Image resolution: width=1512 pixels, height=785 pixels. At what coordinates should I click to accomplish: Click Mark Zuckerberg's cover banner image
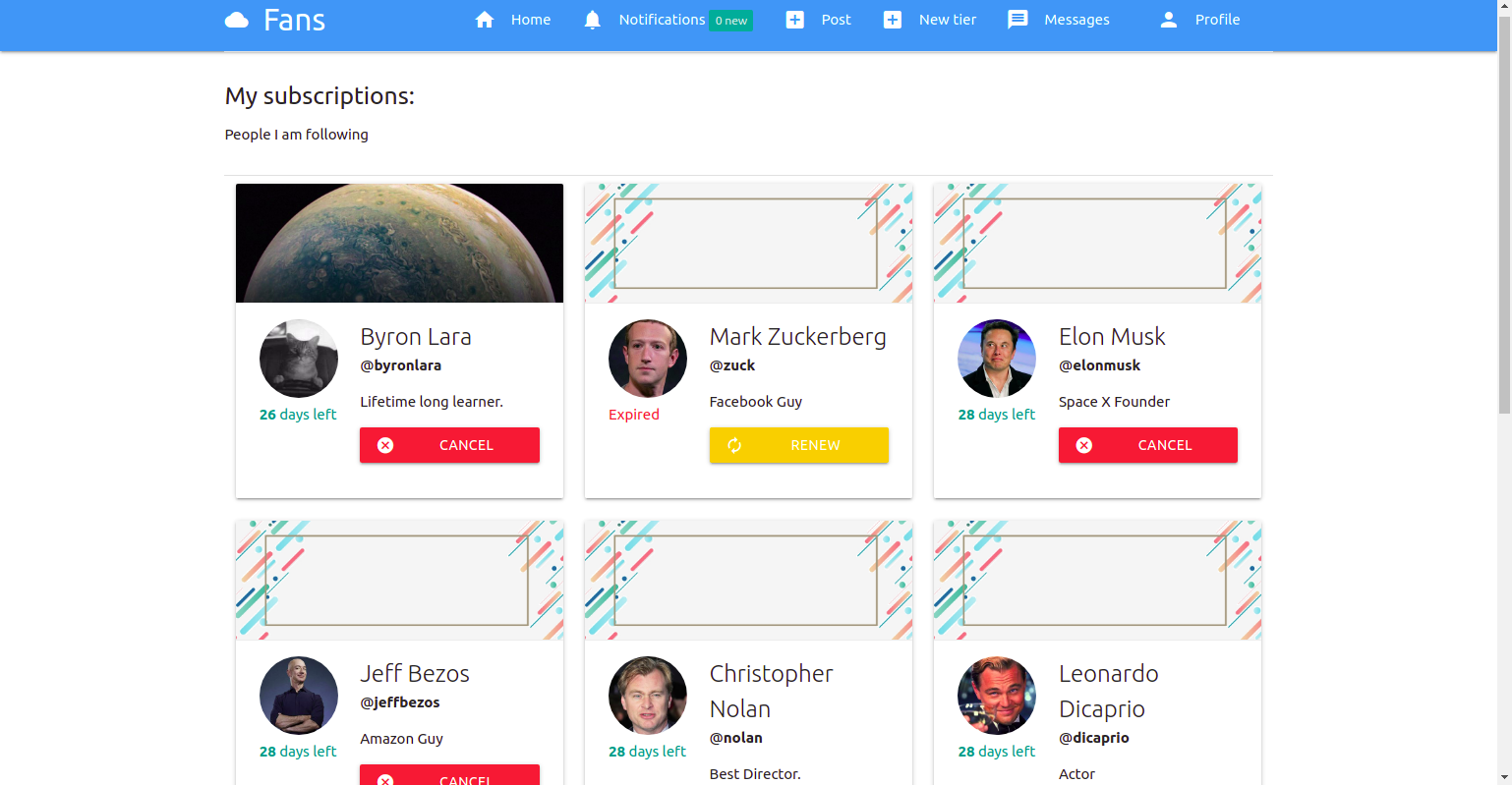pos(748,243)
